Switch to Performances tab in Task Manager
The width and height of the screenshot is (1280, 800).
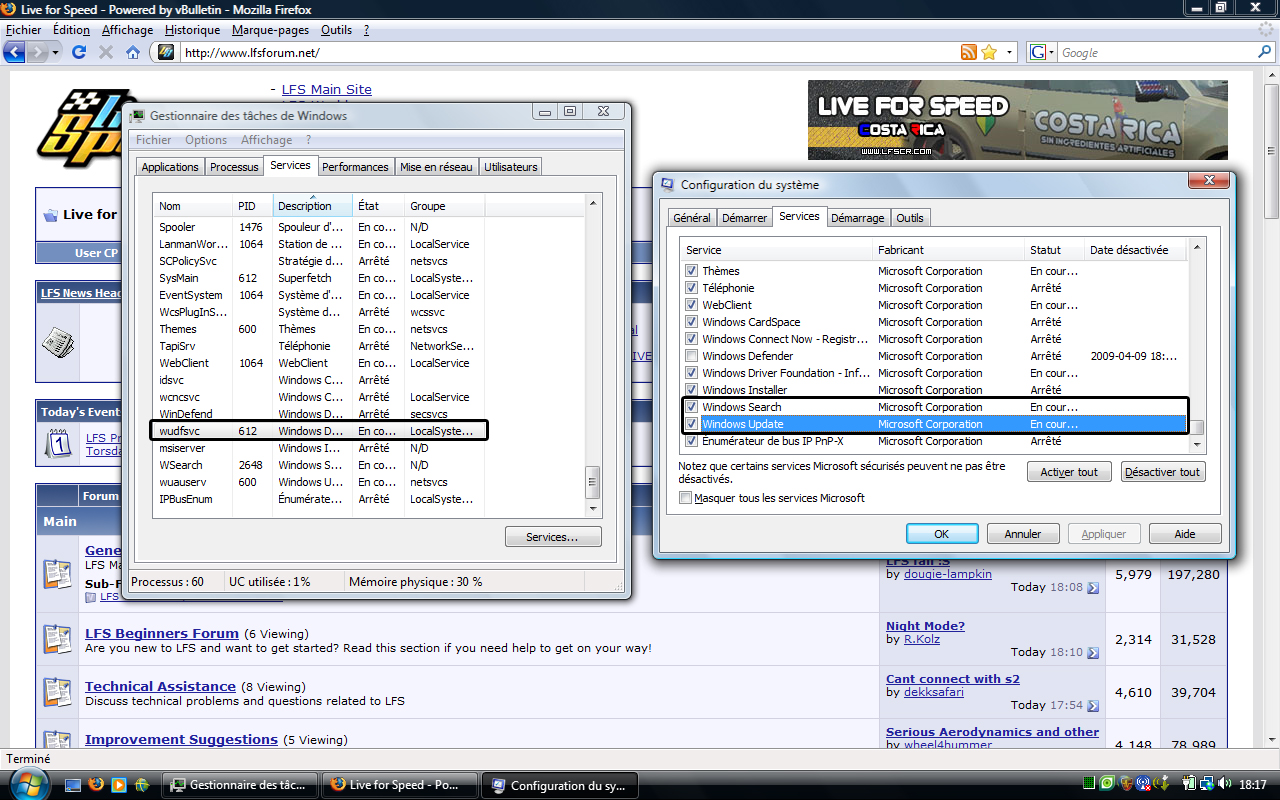pos(355,167)
